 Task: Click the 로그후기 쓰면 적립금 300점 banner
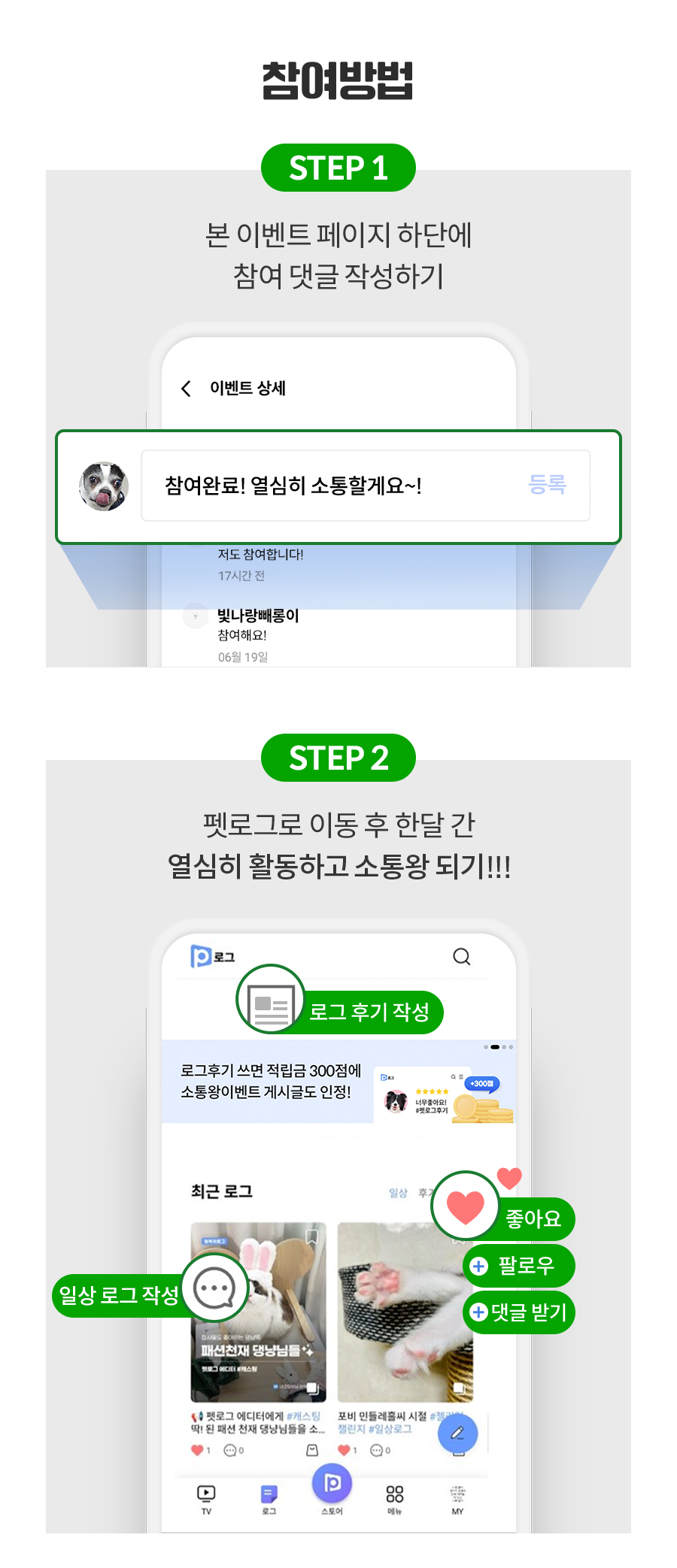point(339,1082)
